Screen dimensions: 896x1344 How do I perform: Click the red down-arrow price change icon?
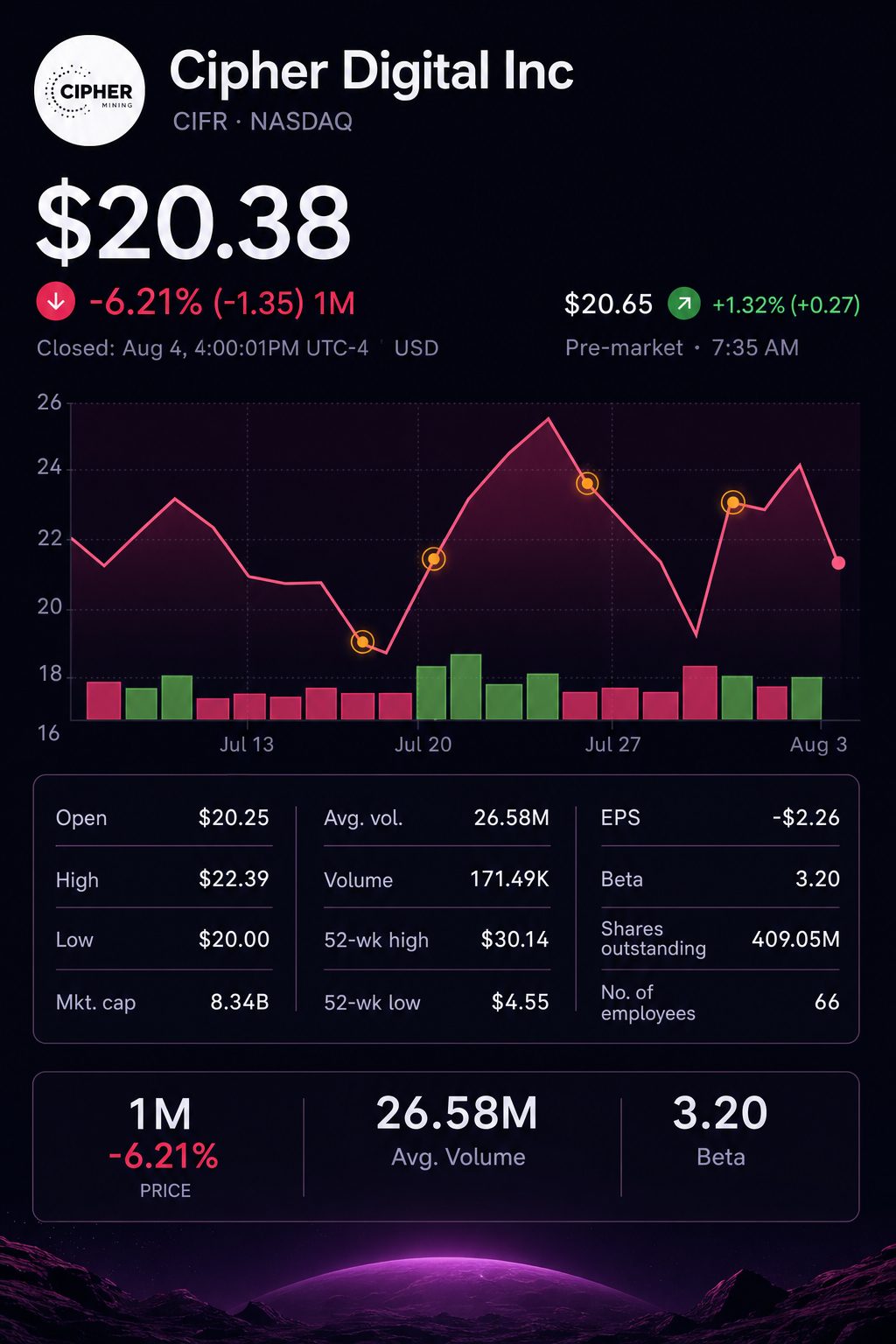pyautogui.click(x=56, y=303)
